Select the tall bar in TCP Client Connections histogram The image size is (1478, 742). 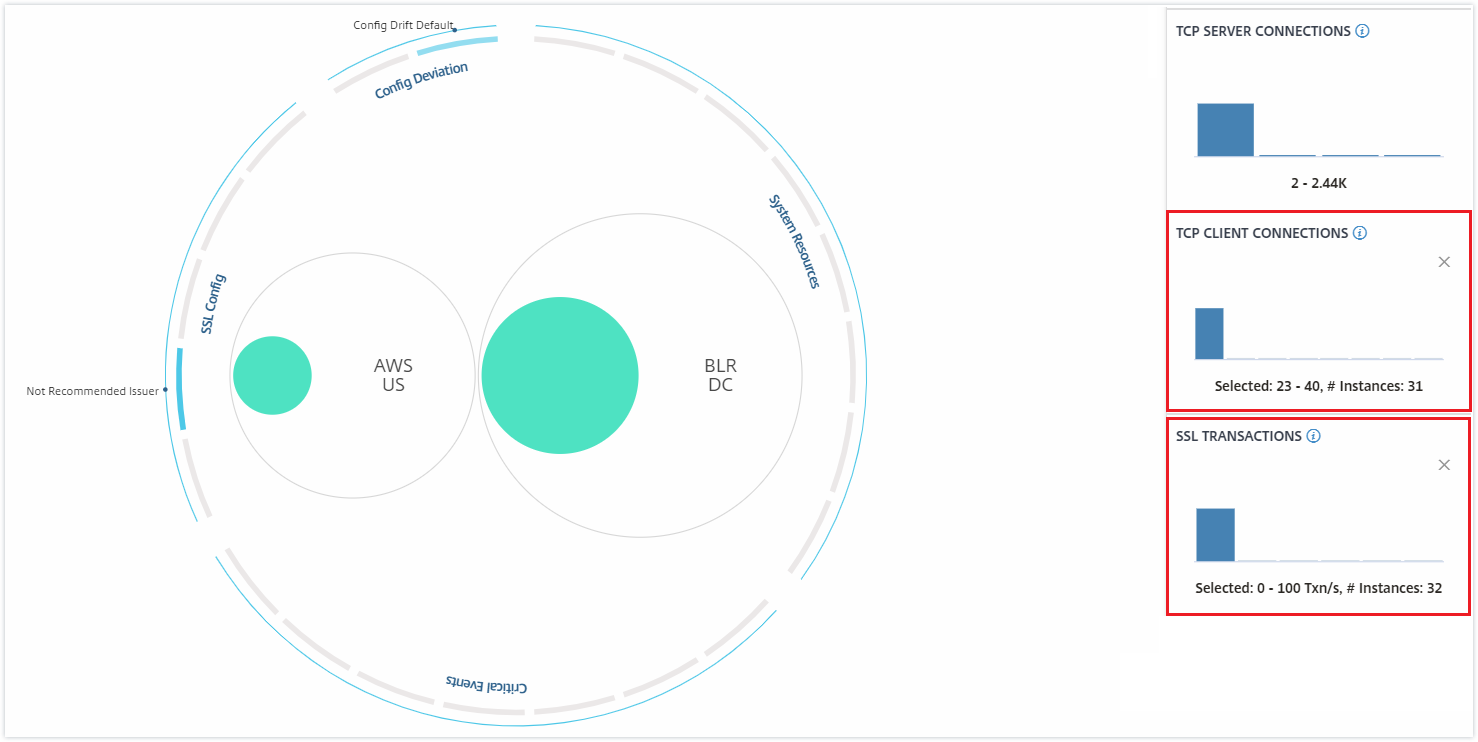tap(1209, 333)
